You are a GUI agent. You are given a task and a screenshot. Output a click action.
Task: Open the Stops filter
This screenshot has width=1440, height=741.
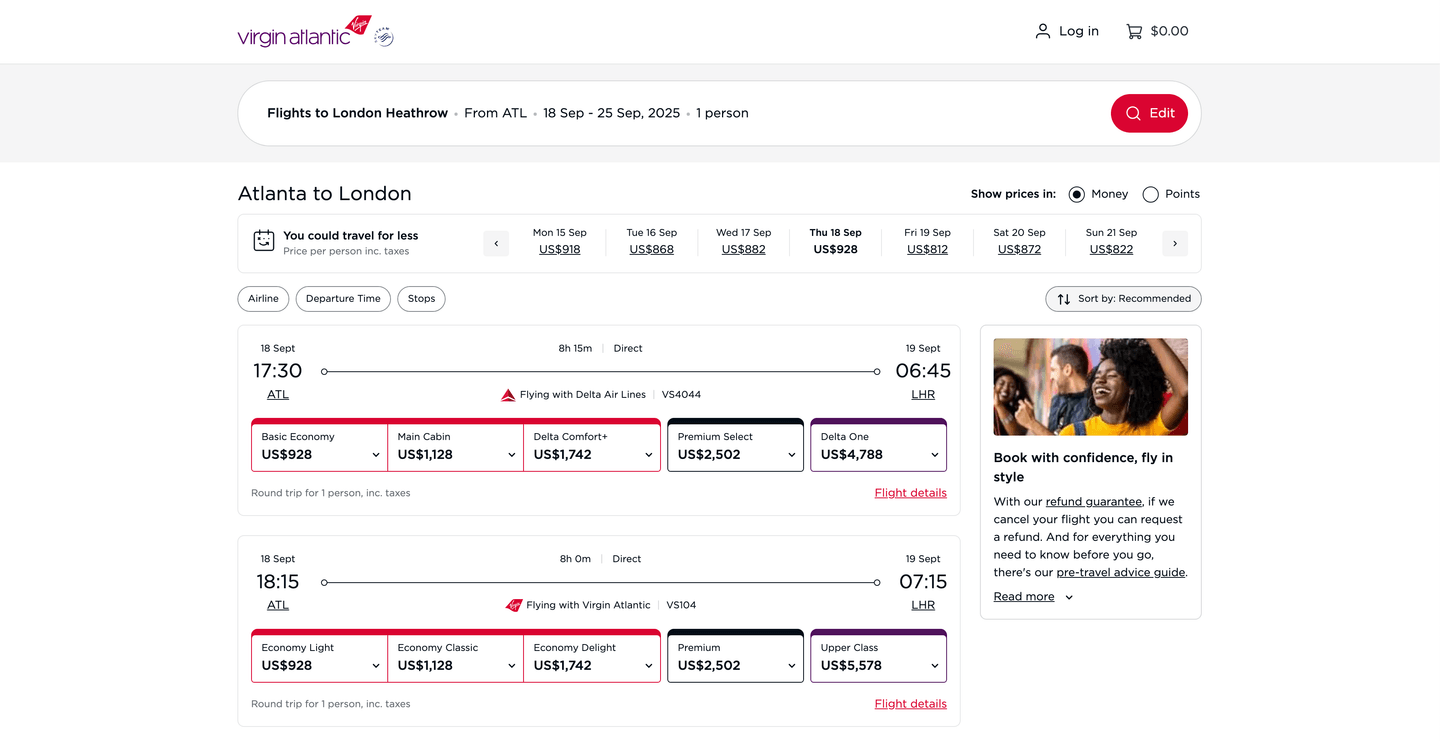click(421, 299)
